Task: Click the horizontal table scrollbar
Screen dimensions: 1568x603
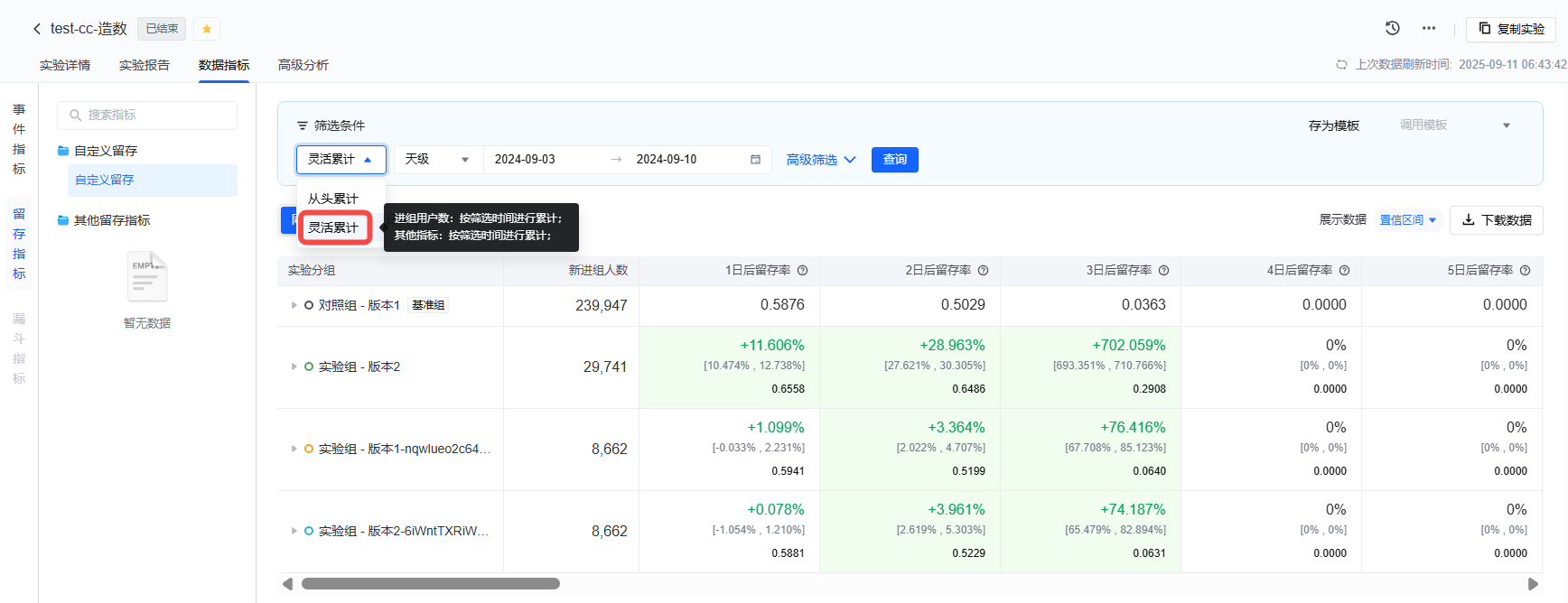Action: [x=430, y=584]
